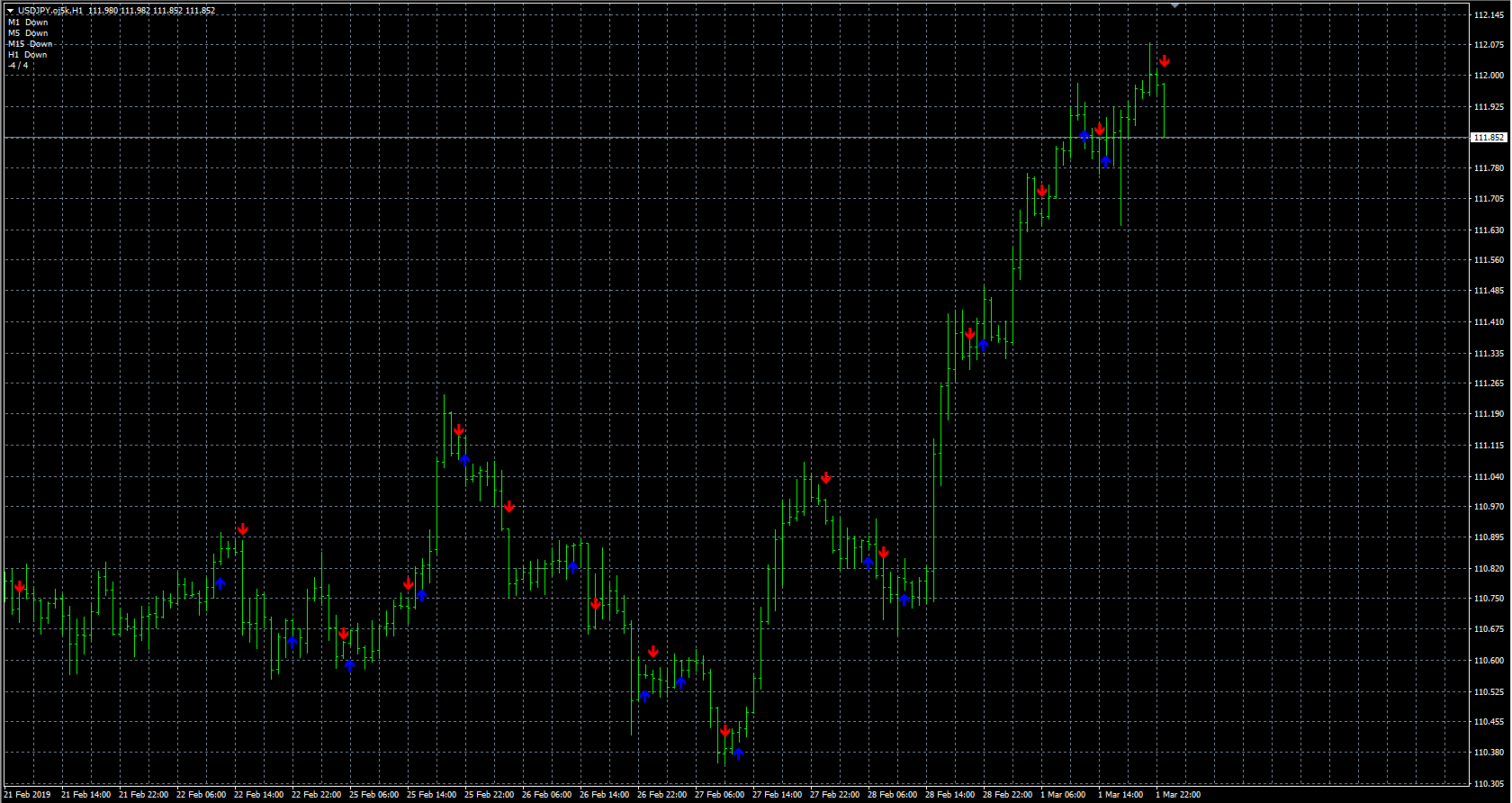Click the red arrow at the chart's far left edge
The height and width of the screenshot is (803, 1512).
tap(19, 587)
